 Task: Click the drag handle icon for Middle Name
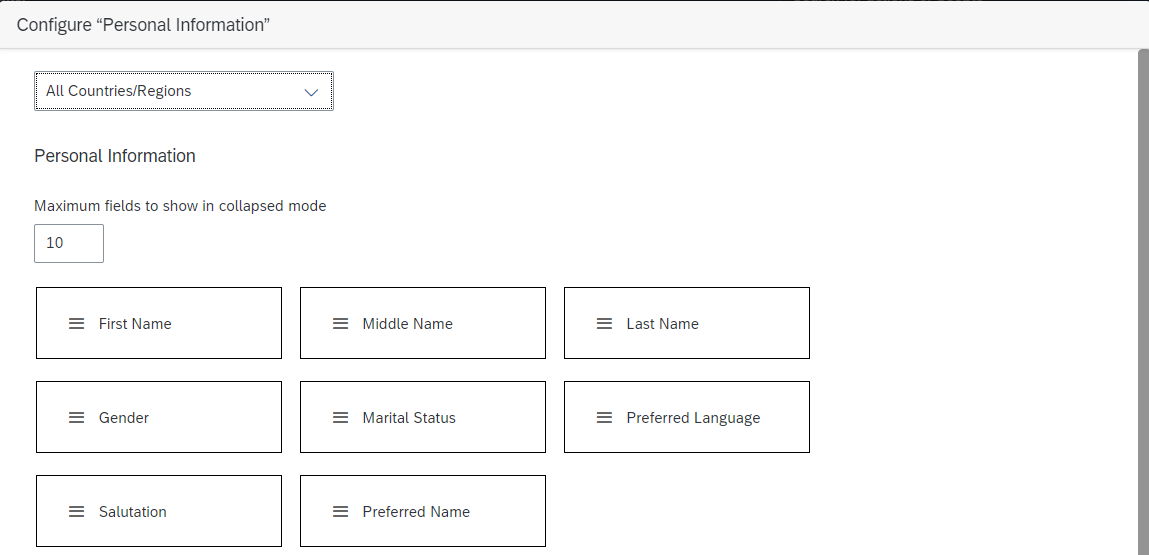click(x=340, y=323)
